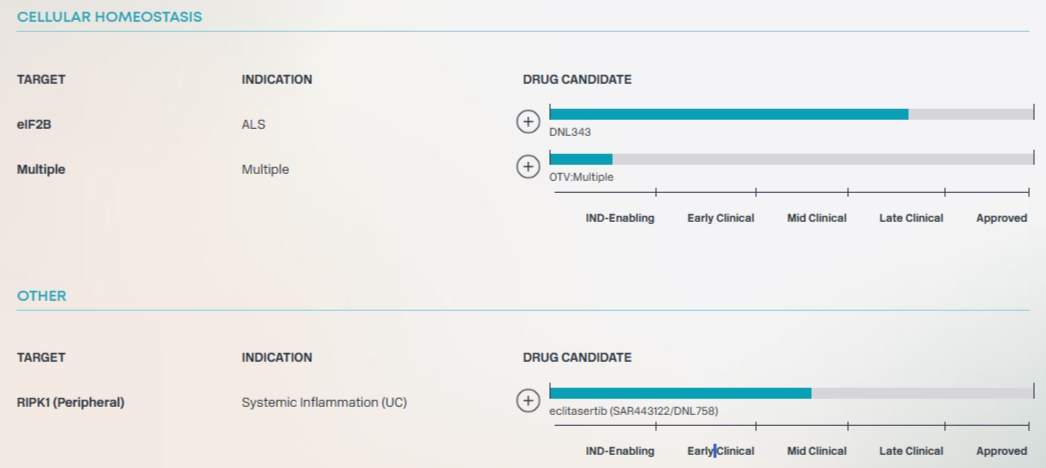Click Early Clinical stage in Other section

720,451
